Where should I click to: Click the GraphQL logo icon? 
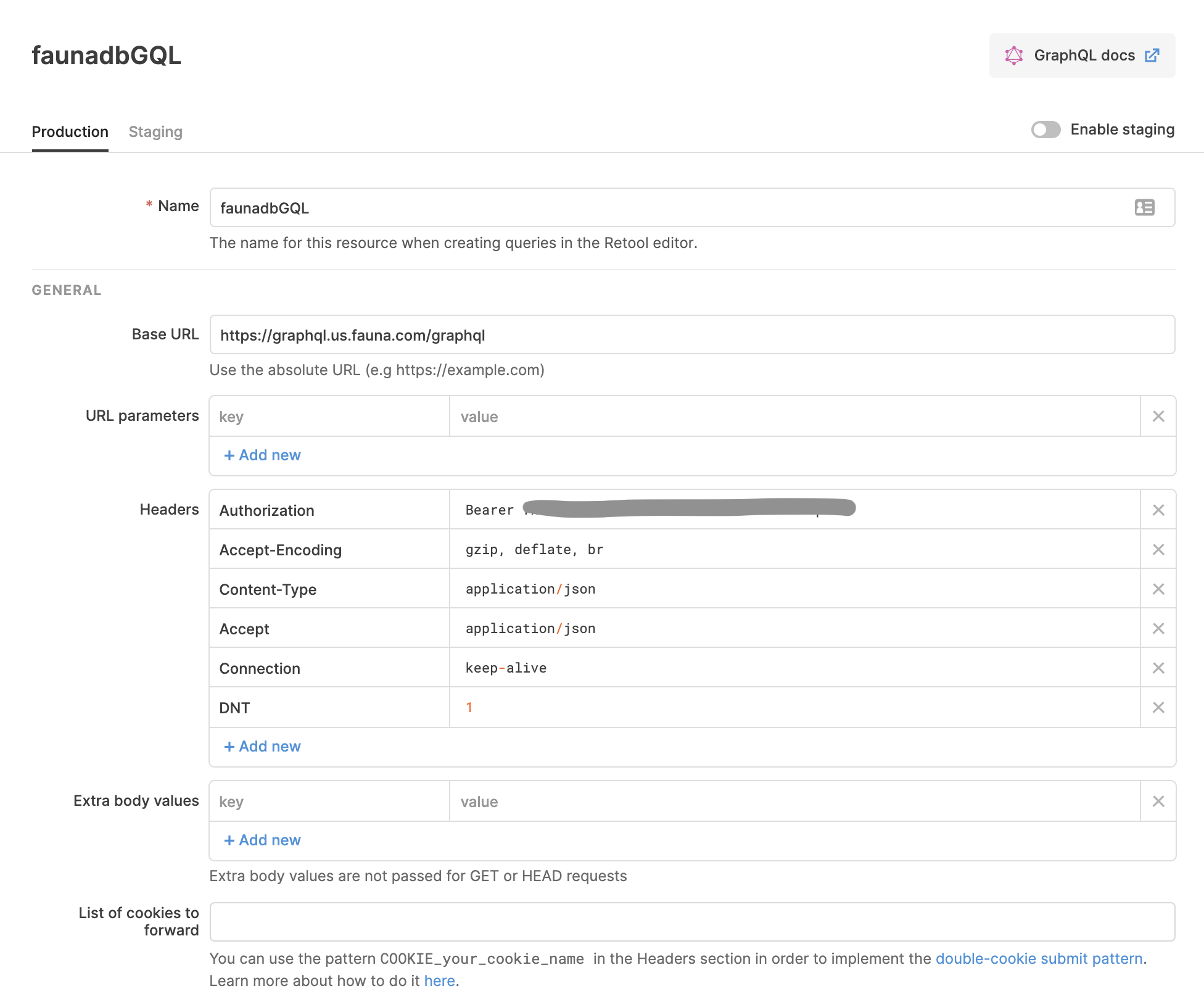(x=1014, y=56)
